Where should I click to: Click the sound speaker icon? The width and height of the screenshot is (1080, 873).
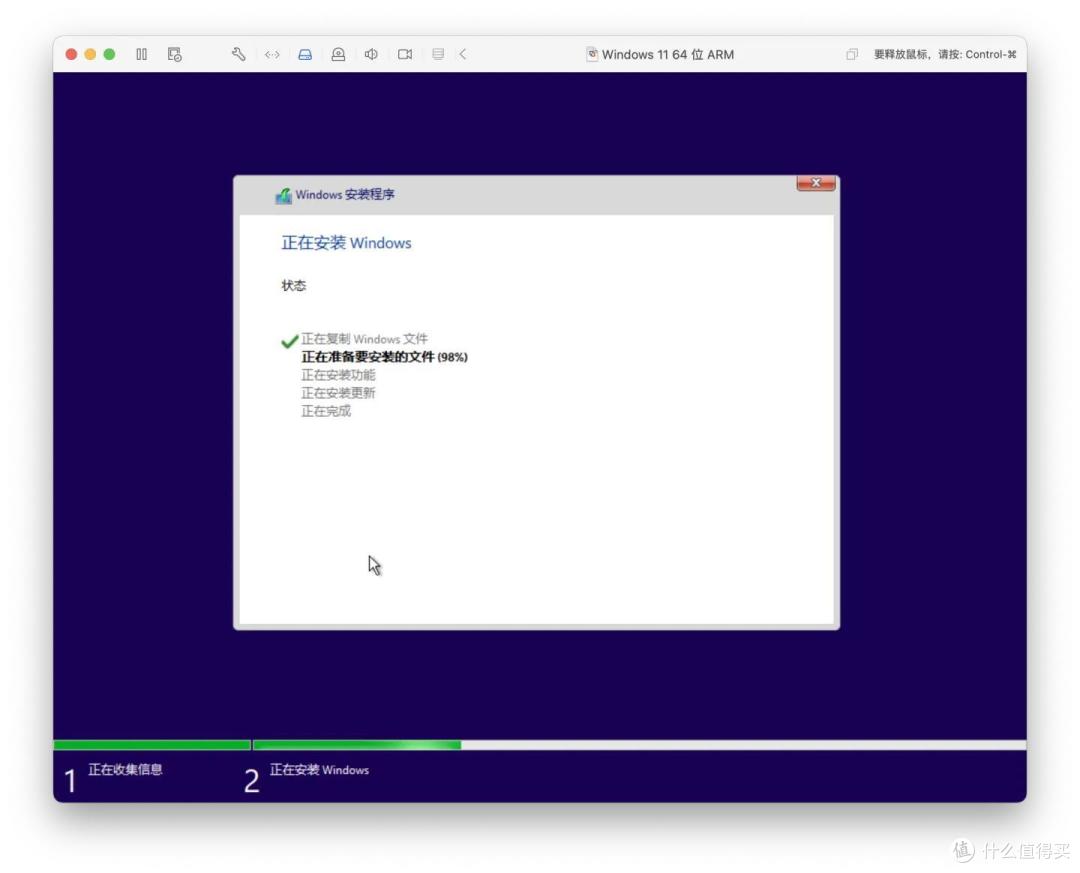click(371, 54)
